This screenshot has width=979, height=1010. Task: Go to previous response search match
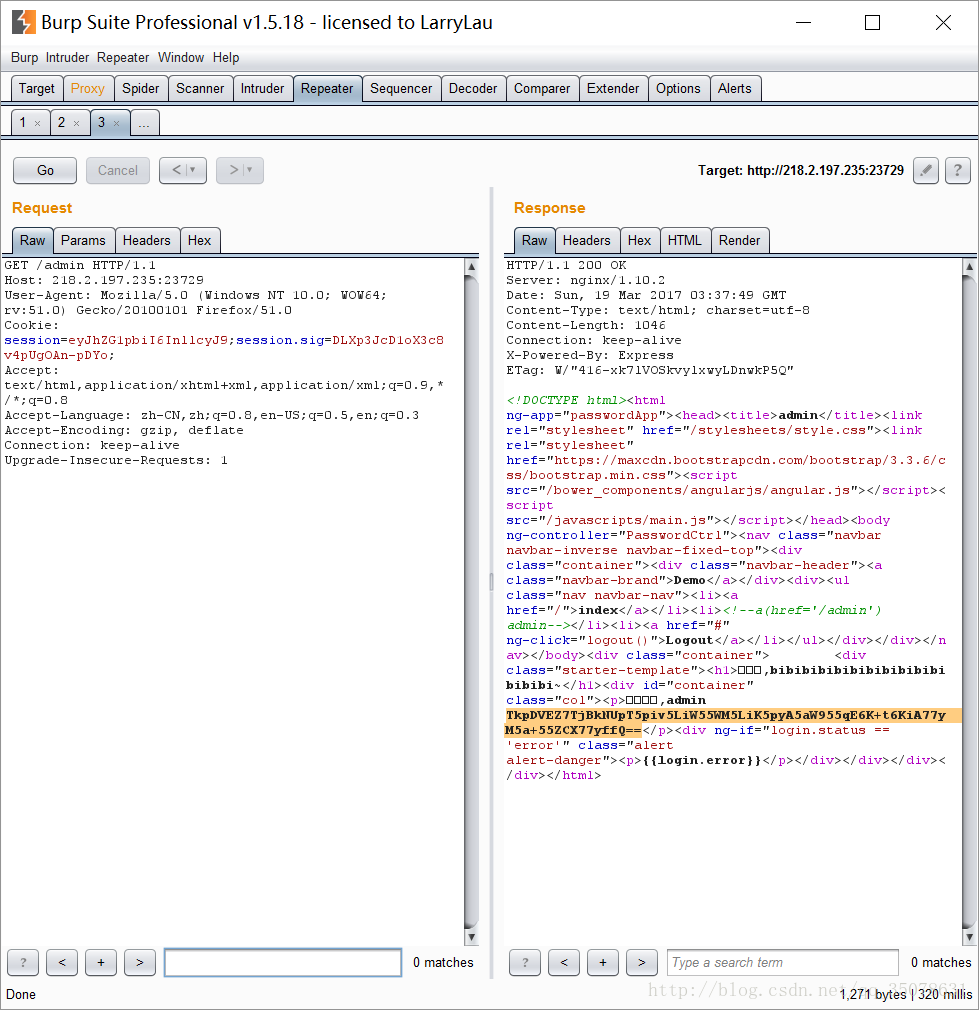point(564,962)
